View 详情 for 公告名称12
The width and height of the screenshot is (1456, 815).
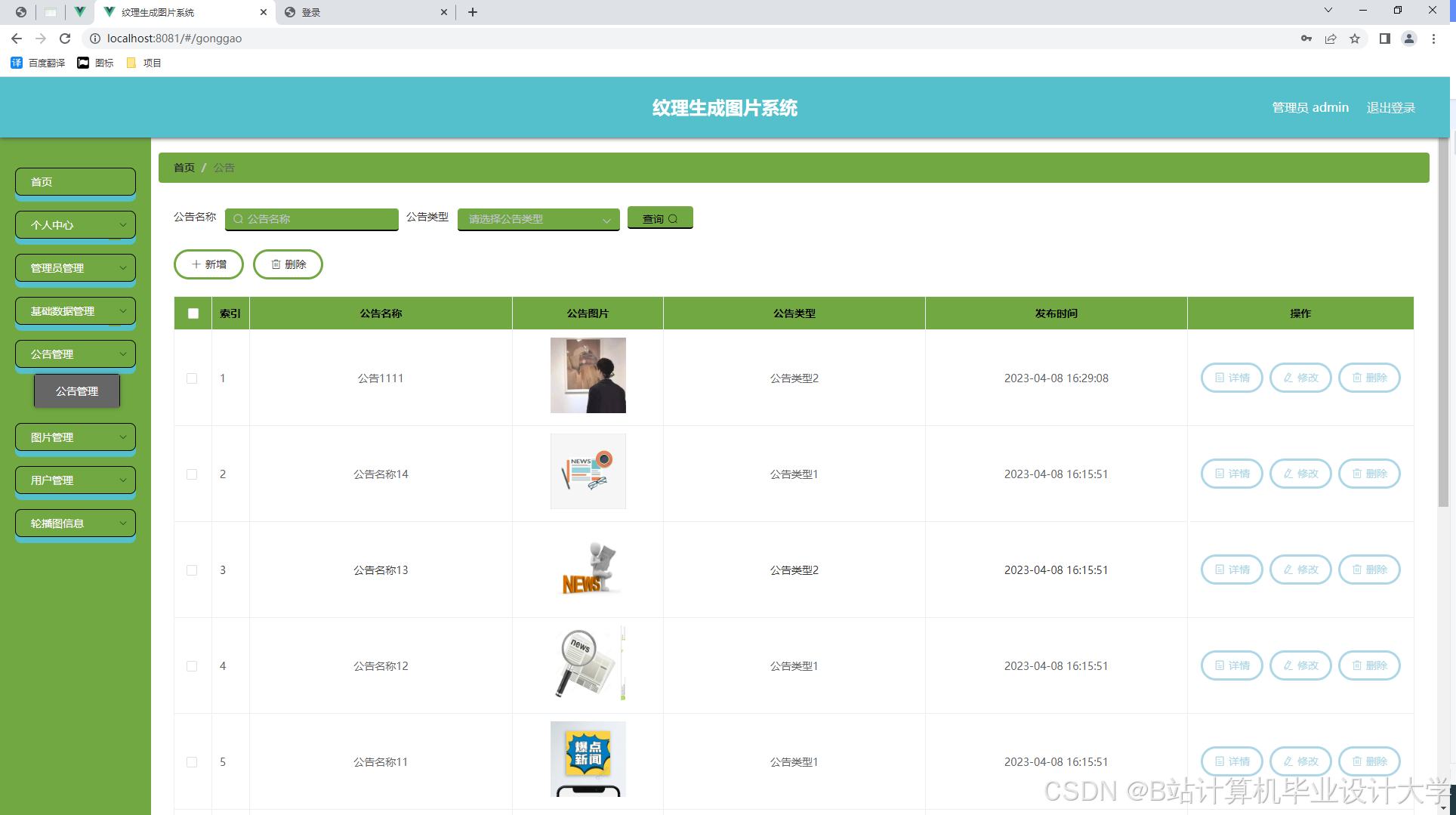(x=1232, y=665)
